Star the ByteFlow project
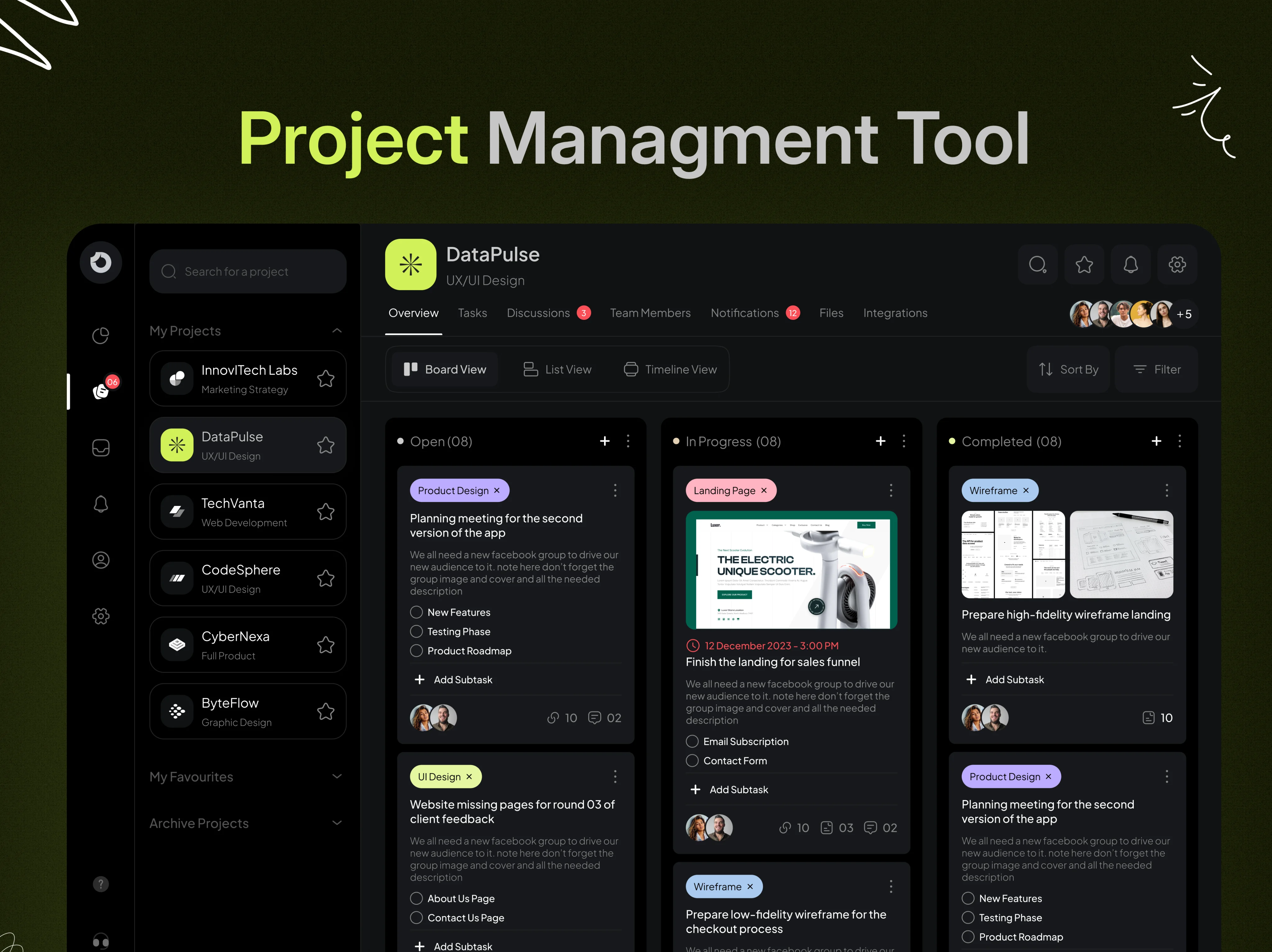1272x952 pixels. point(326,712)
